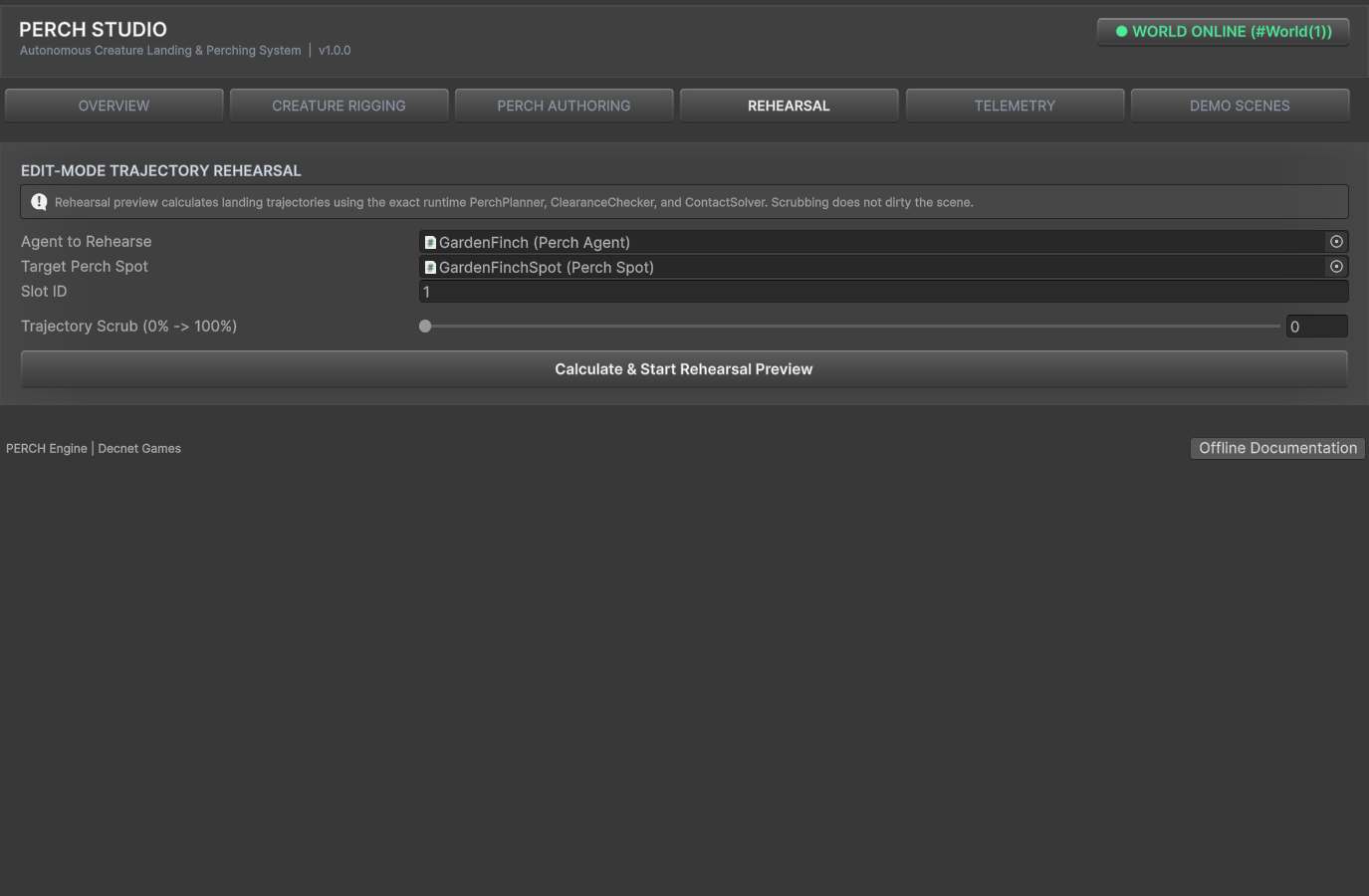The image size is (1369, 896).
Task: Select the Rehearsal tab
Action: coord(790,106)
